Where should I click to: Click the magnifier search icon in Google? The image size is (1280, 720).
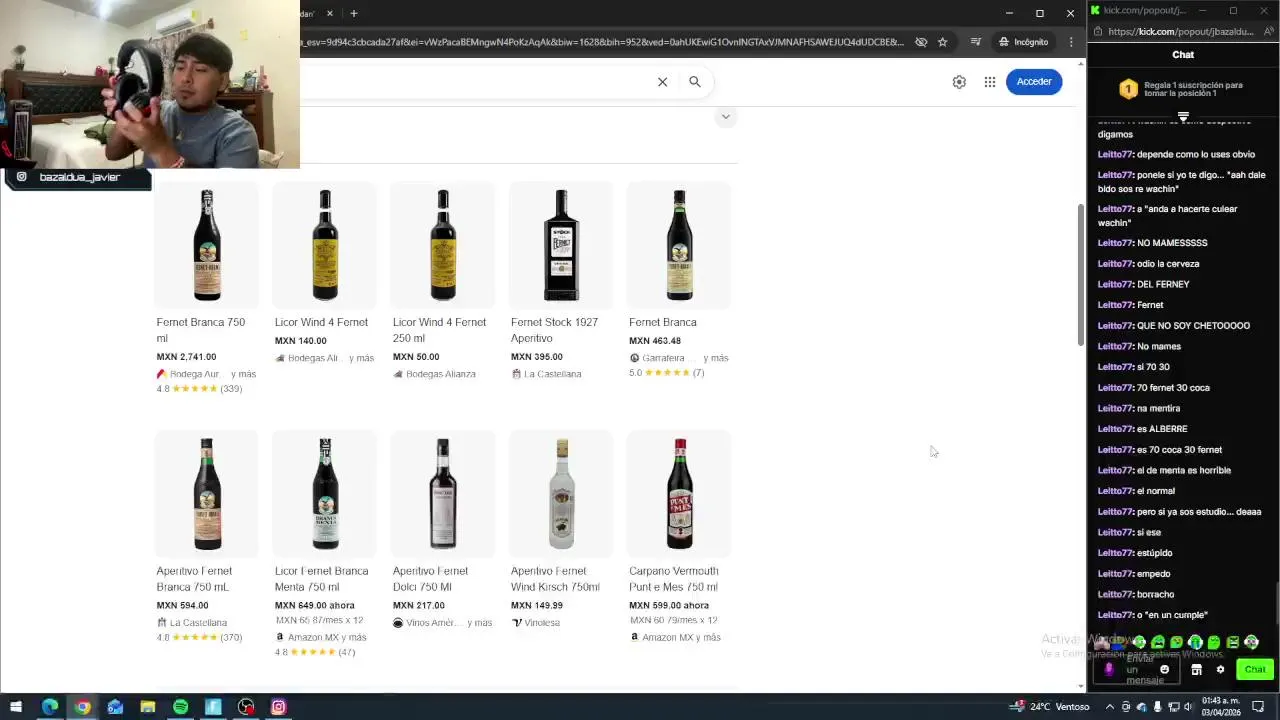[694, 82]
